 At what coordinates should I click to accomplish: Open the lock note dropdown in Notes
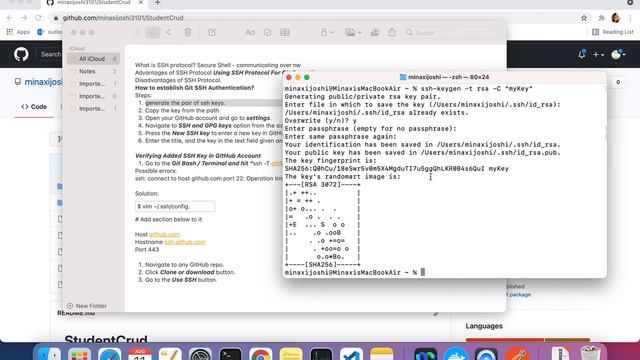point(327,32)
